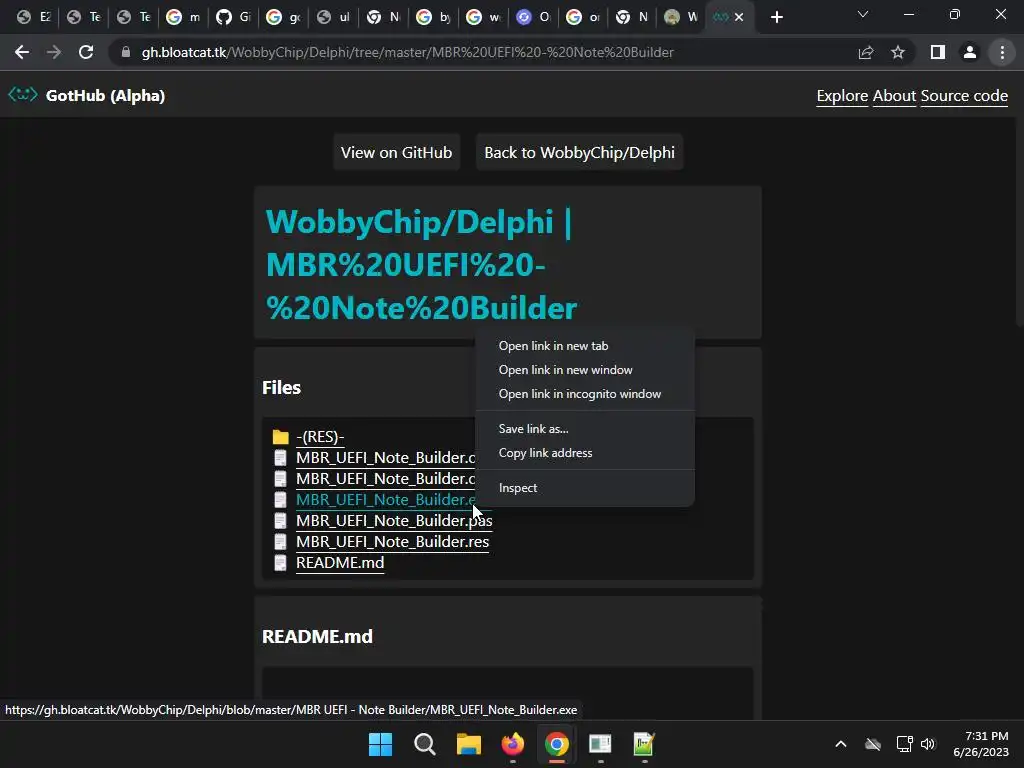This screenshot has width=1024, height=768.
Task: Click the -(RES)- folder icon
Action: click(x=281, y=437)
